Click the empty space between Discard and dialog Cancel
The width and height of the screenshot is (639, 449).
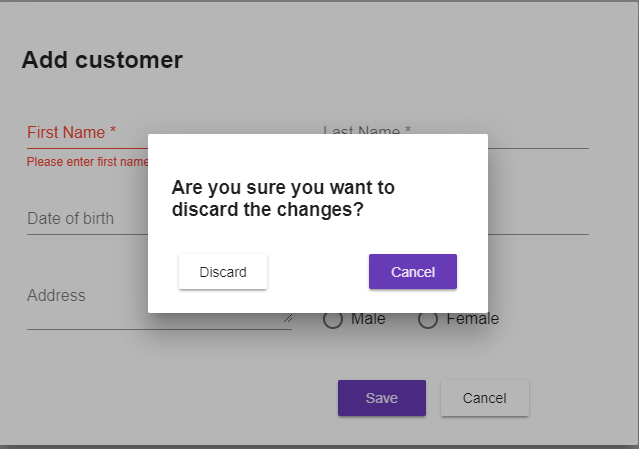(x=318, y=272)
